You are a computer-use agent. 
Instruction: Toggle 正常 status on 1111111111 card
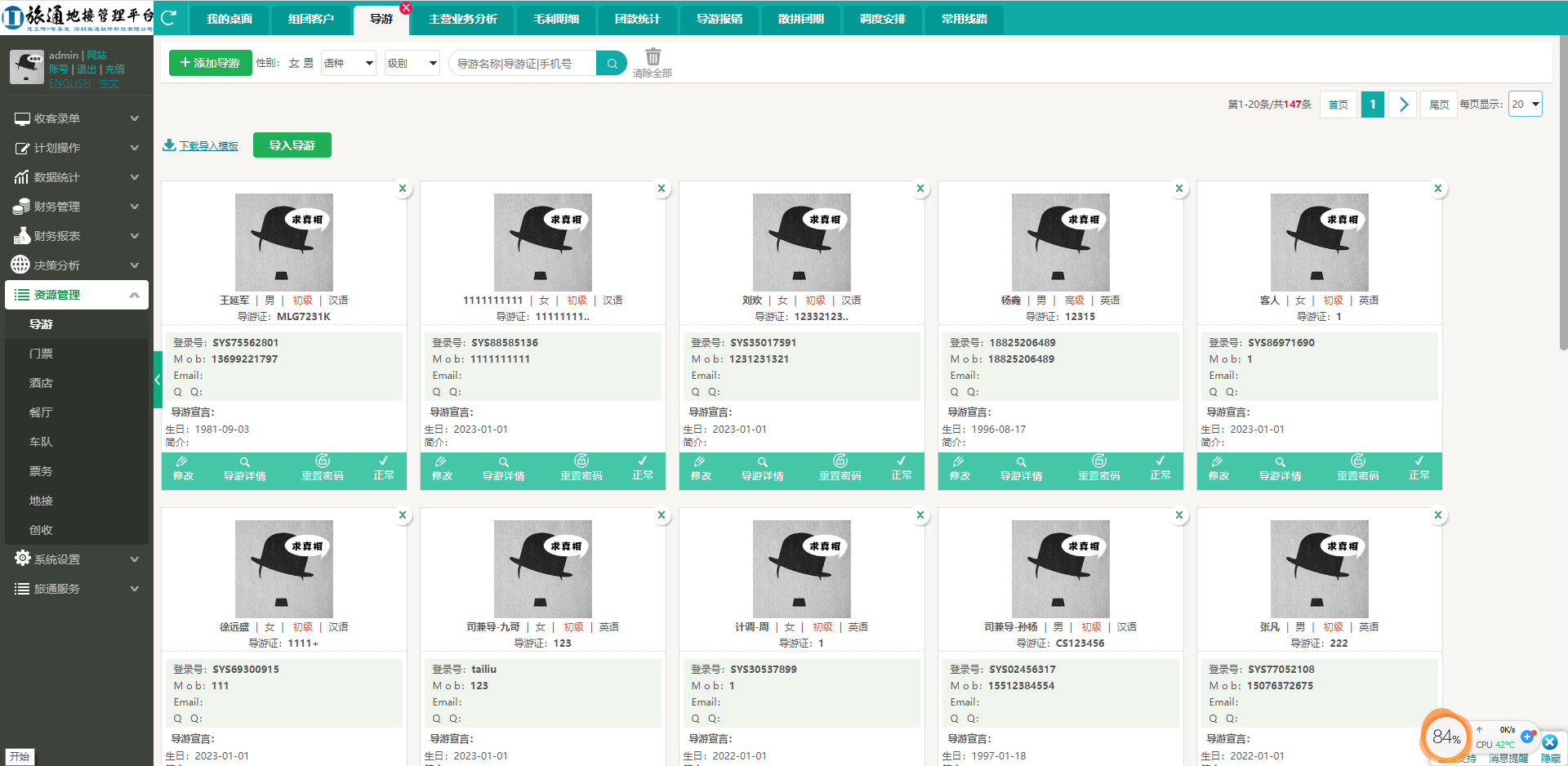[643, 469]
